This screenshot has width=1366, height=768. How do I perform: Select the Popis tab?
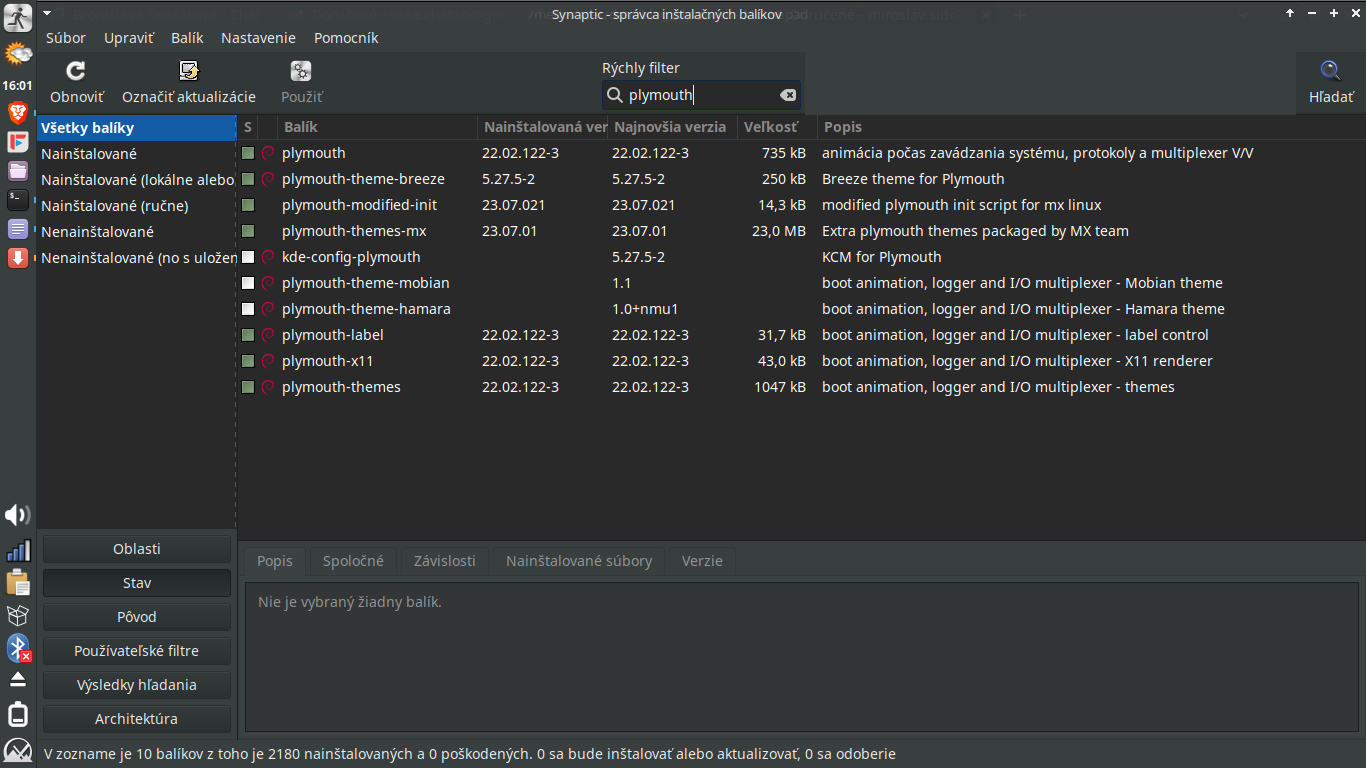[275, 561]
